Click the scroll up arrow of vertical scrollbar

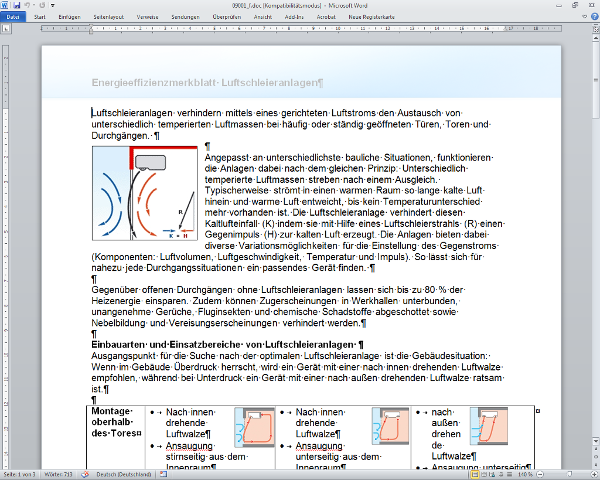pos(594,40)
